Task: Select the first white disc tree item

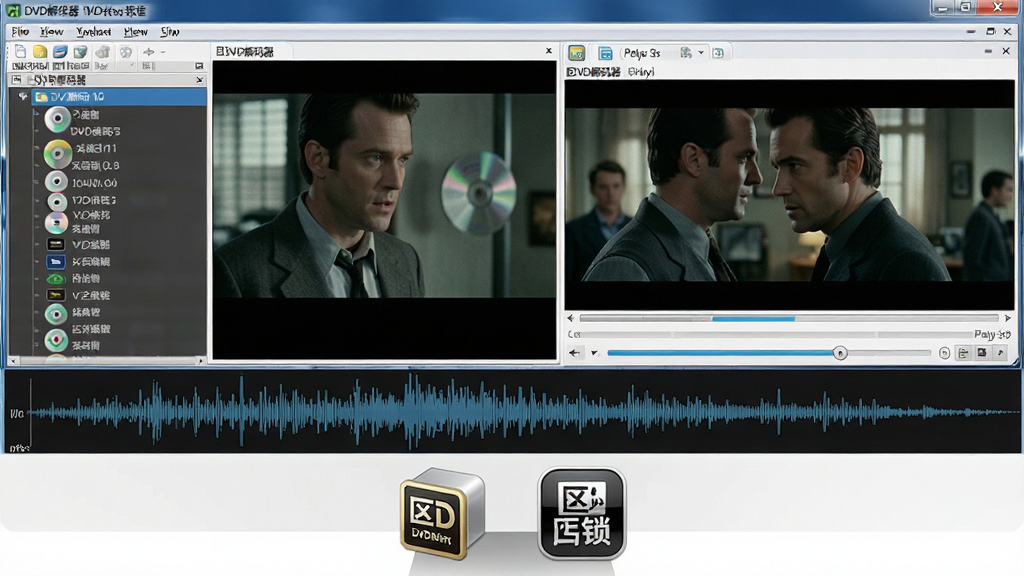Action: (57, 119)
